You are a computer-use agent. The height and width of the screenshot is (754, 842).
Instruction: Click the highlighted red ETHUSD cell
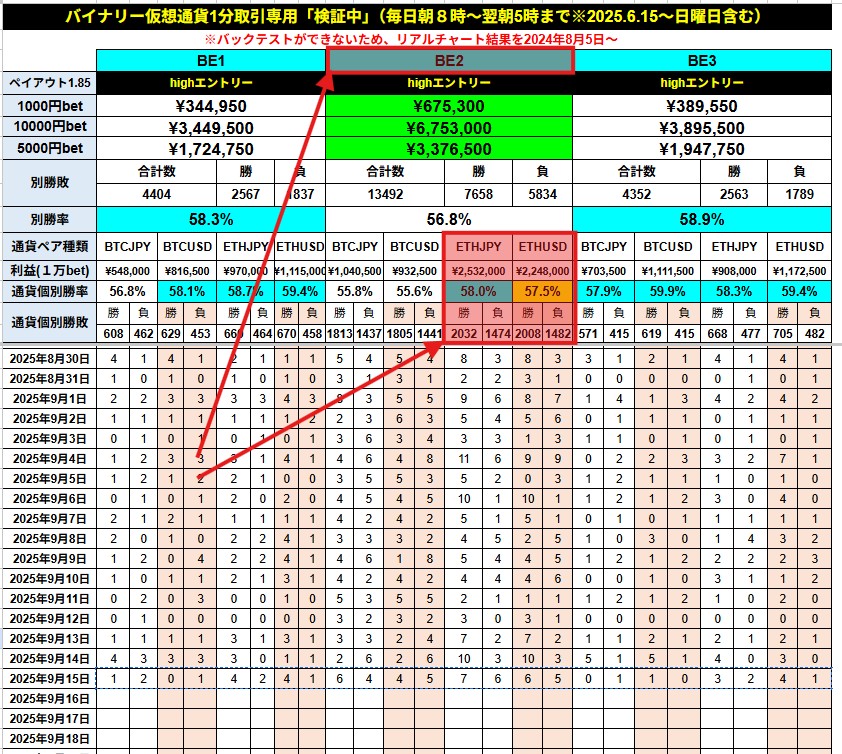point(542,246)
